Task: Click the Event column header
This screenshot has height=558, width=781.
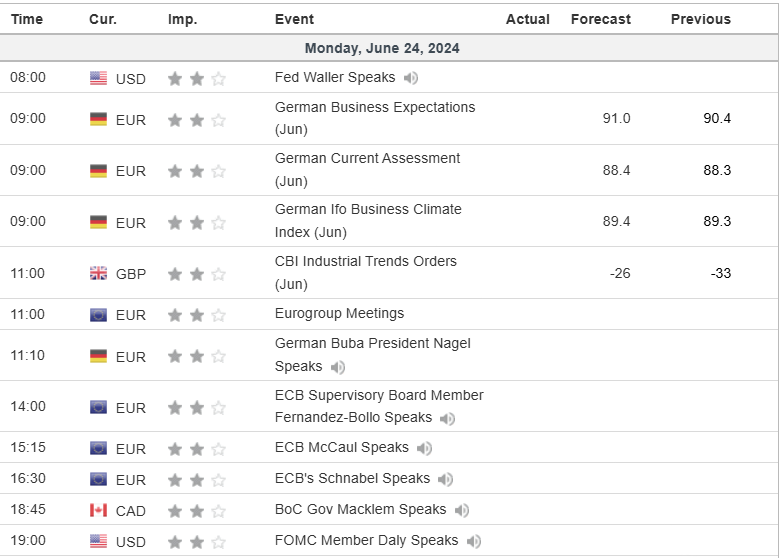Action: click(294, 19)
